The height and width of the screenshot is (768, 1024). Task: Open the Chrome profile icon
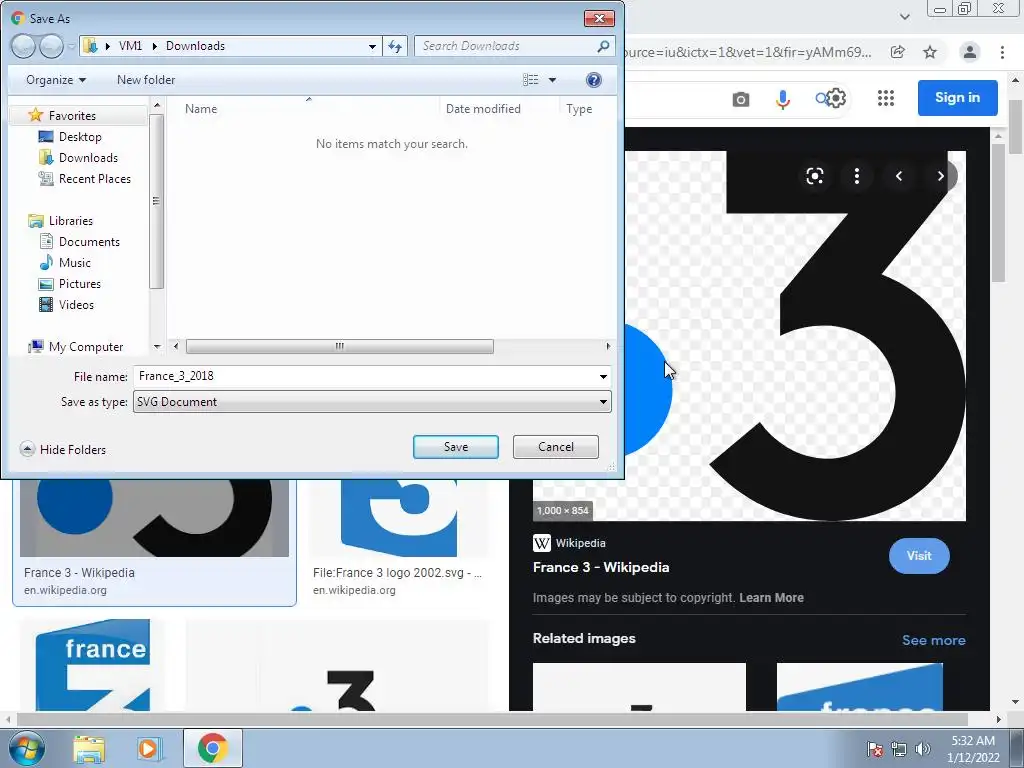coord(970,52)
